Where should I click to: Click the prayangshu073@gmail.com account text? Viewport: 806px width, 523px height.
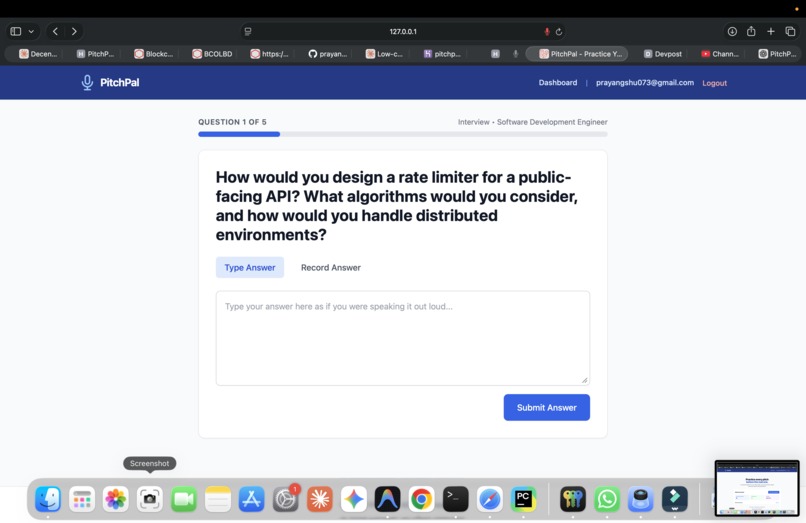[645, 82]
